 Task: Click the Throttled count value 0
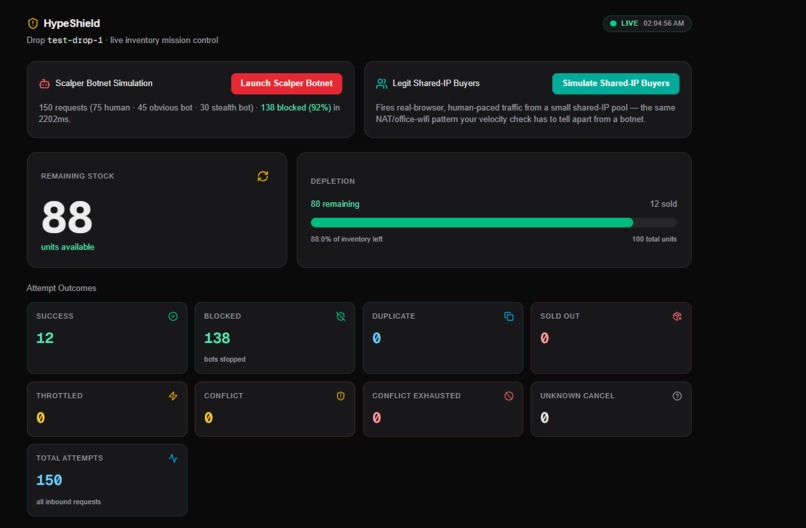click(x=41, y=418)
